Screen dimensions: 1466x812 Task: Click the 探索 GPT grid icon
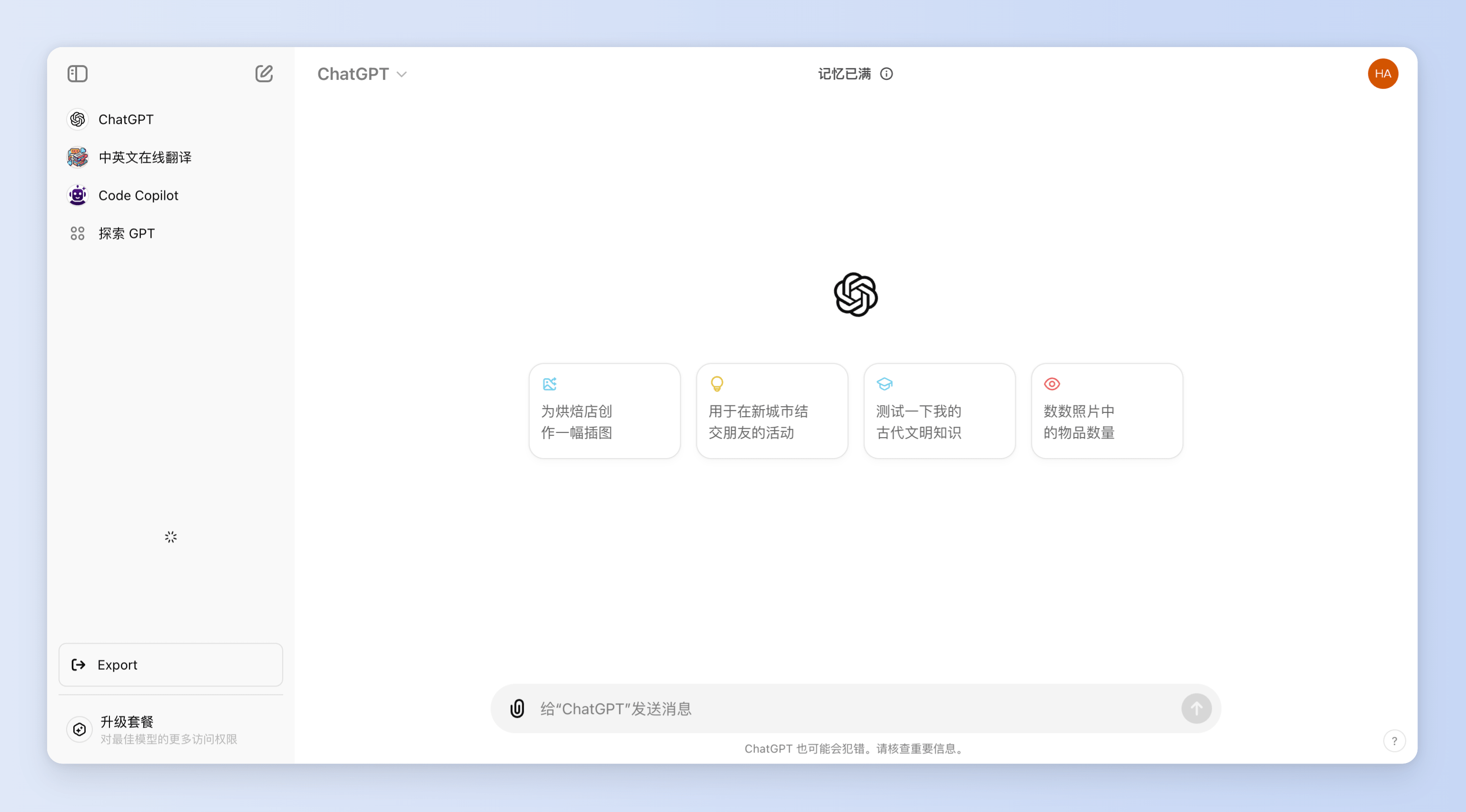(x=78, y=234)
